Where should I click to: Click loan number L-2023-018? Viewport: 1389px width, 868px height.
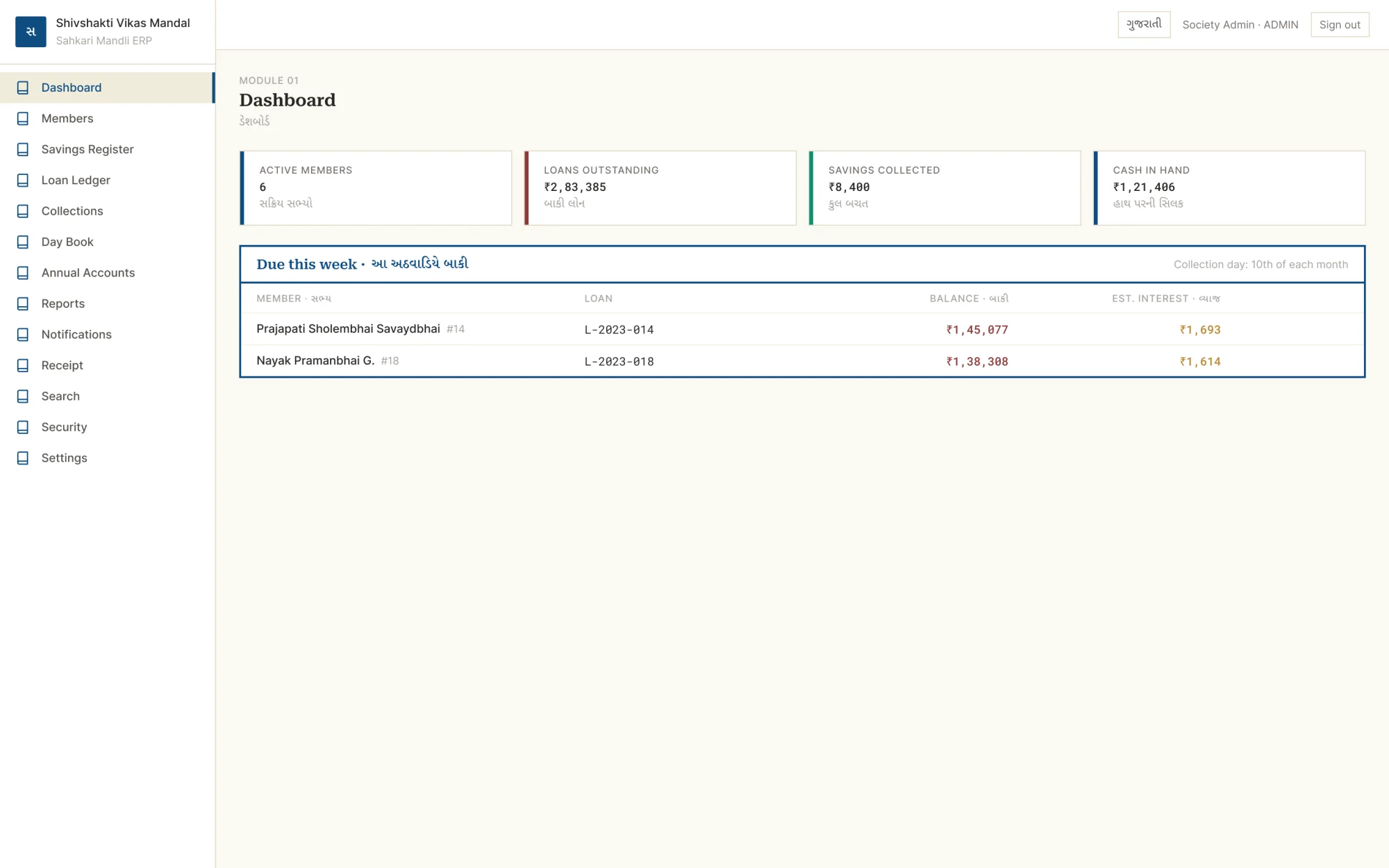619,362
